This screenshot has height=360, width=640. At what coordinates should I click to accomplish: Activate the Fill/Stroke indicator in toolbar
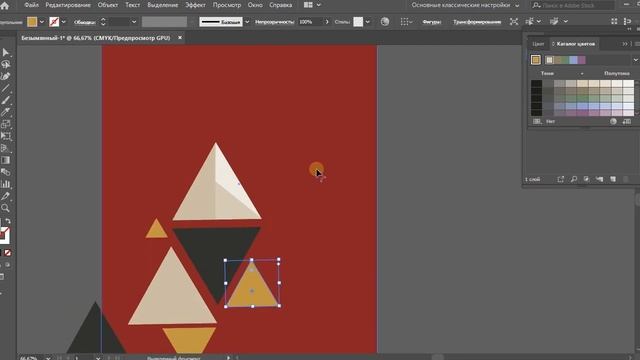point(4,235)
